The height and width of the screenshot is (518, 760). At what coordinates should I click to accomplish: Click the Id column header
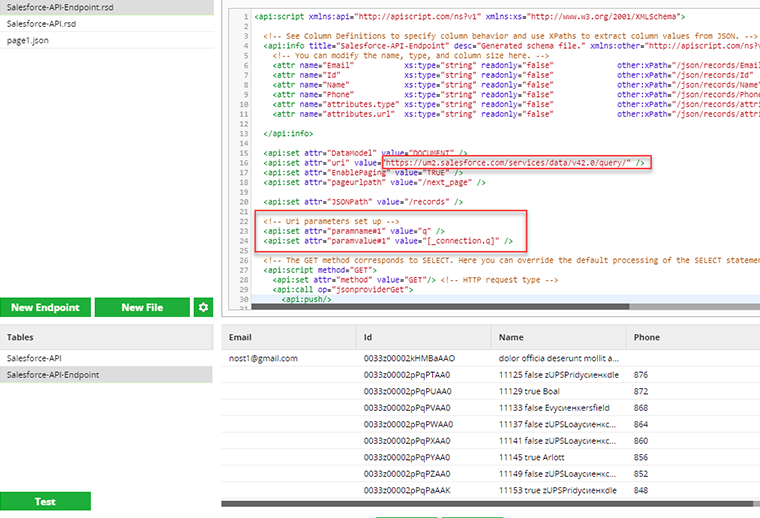(424, 337)
